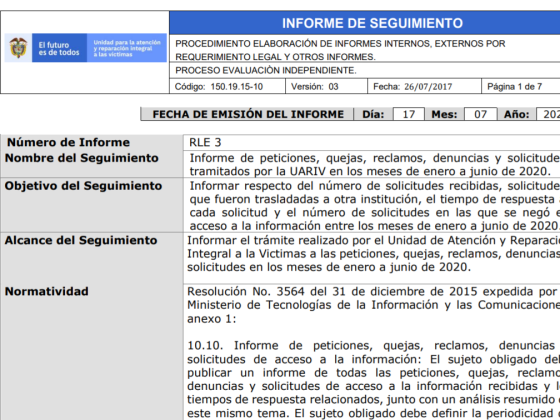The height and width of the screenshot is (420, 560).
Task: Click the 'Nombre del Seguimiento' label
Action: point(81,158)
